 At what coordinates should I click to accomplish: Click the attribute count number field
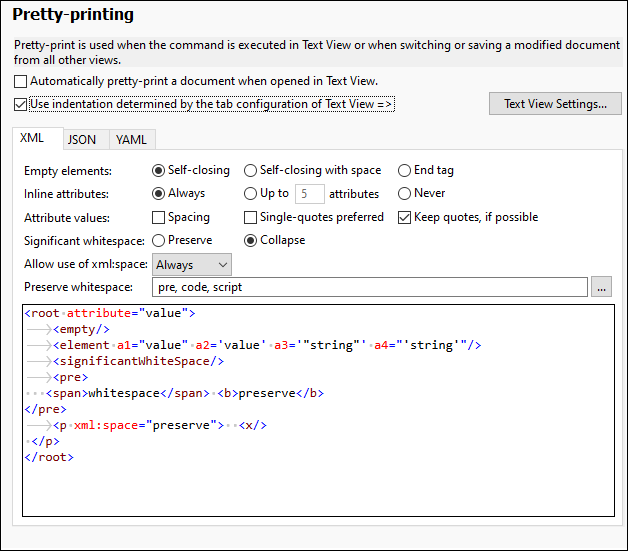pyautogui.click(x=308, y=194)
